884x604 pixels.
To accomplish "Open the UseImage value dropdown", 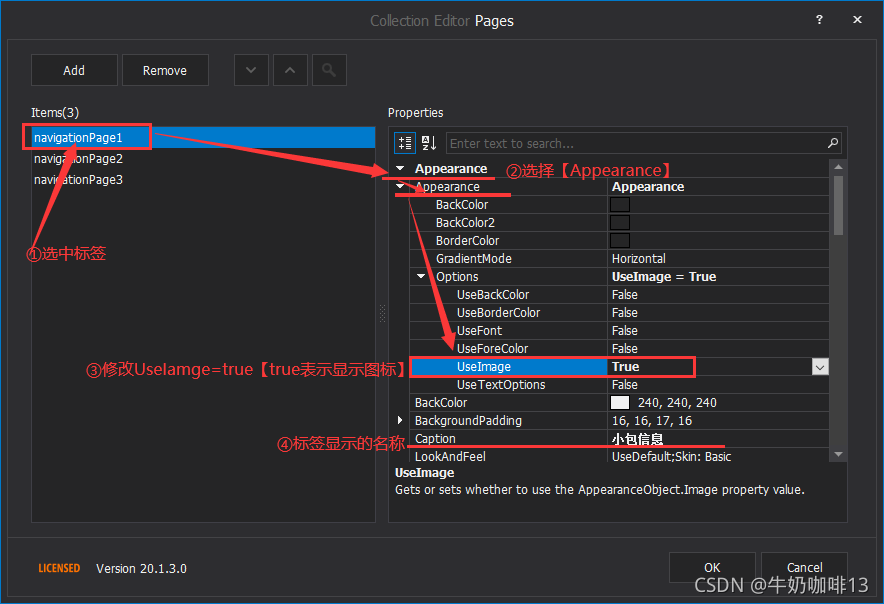I will [820, 367].
